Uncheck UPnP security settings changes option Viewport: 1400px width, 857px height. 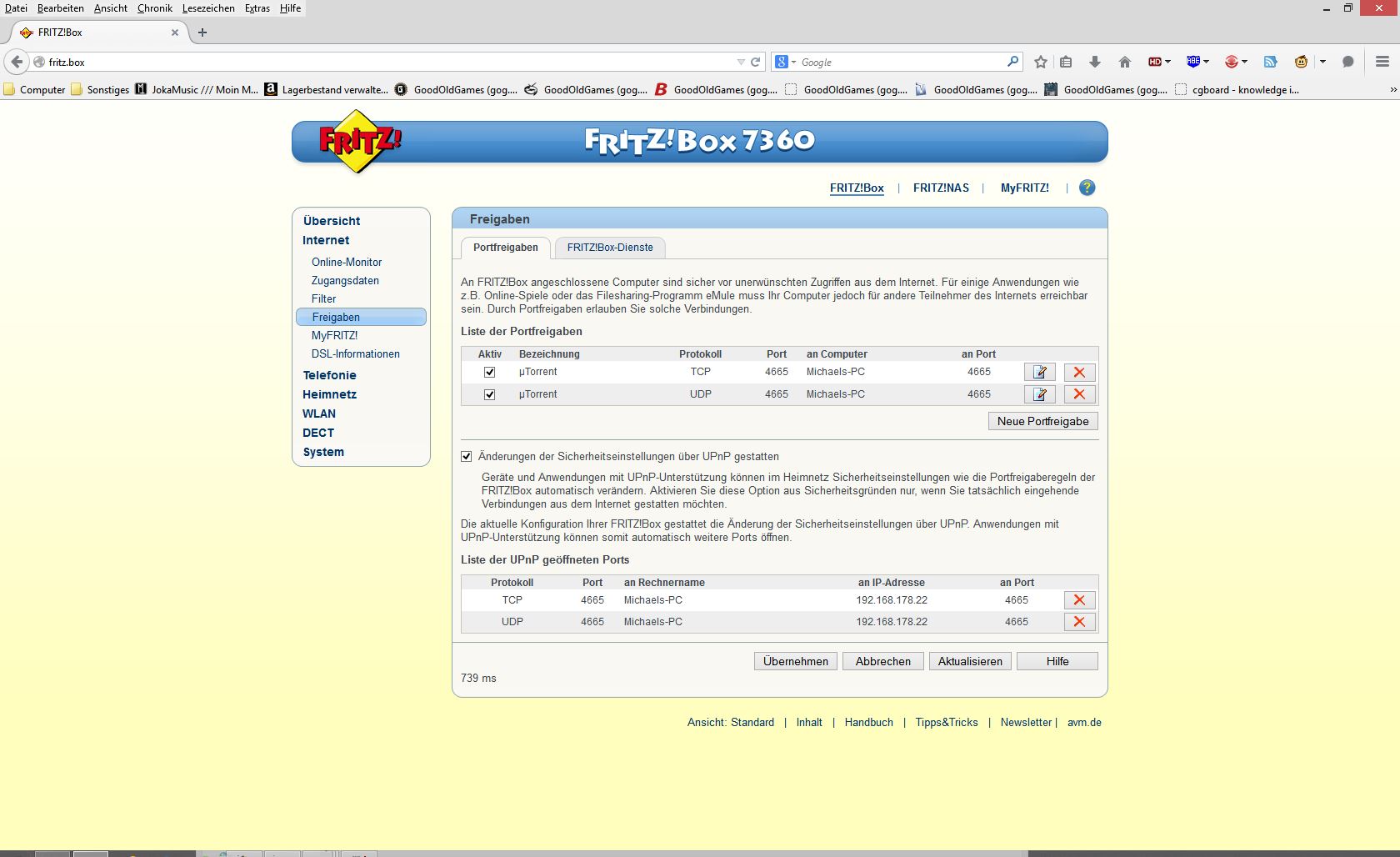467,457
